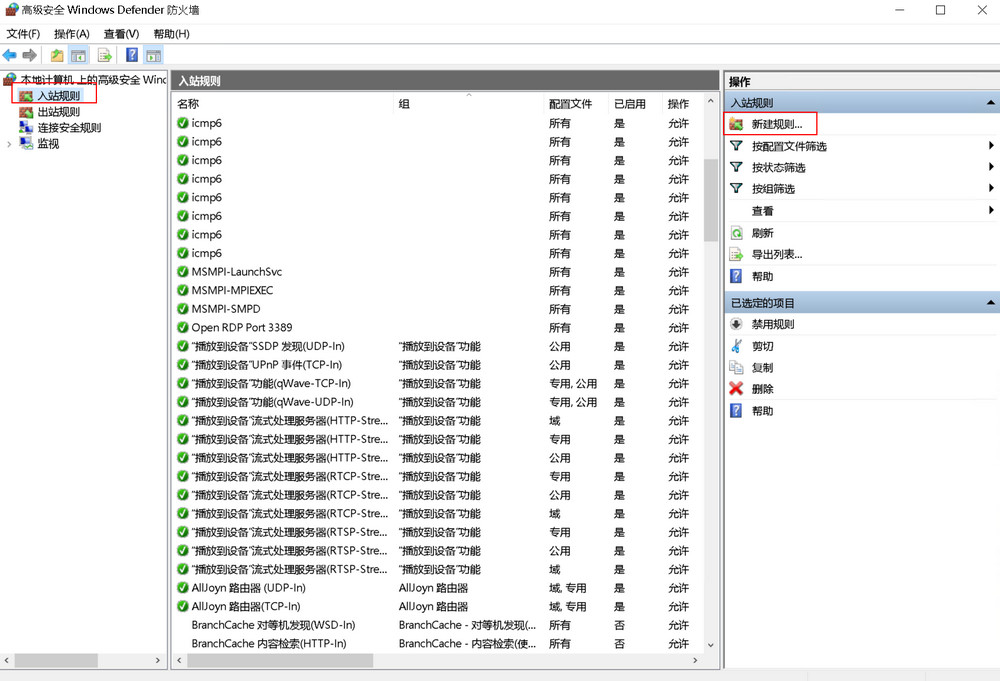1000x681 pixels.
Task: Open the 文件(F) menu
Action: click(x=23, y=34)
